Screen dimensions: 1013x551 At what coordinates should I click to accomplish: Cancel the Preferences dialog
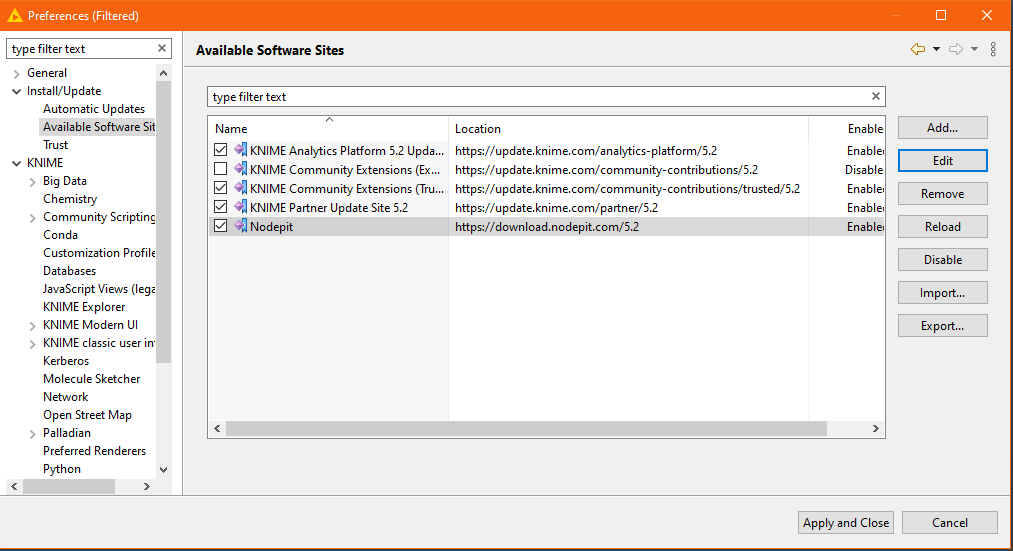click(950, 523)
